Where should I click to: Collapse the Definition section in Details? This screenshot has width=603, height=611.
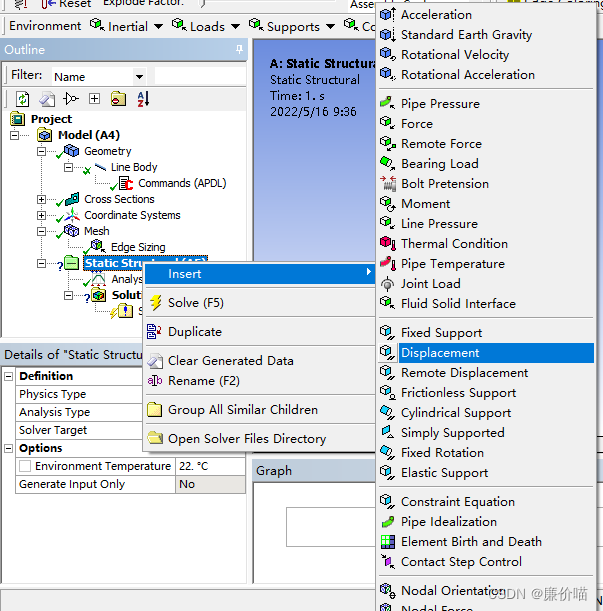pos(9,376)
